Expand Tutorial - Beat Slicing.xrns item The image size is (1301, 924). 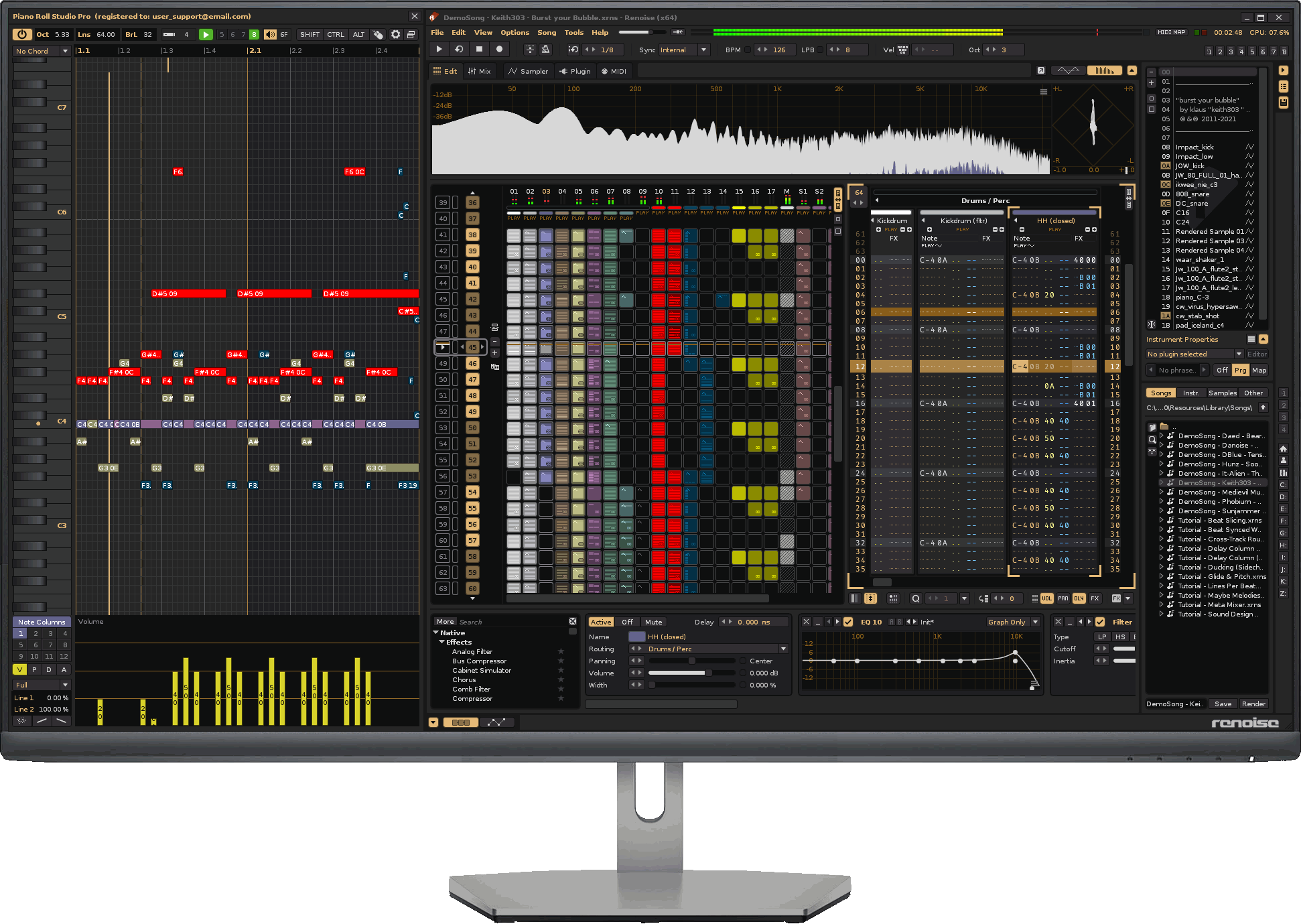1162,521
